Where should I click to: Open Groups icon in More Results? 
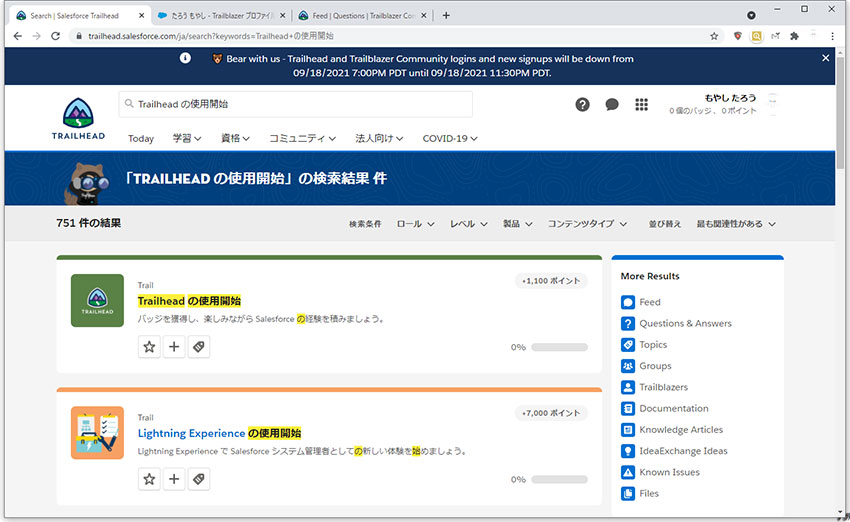628,366
